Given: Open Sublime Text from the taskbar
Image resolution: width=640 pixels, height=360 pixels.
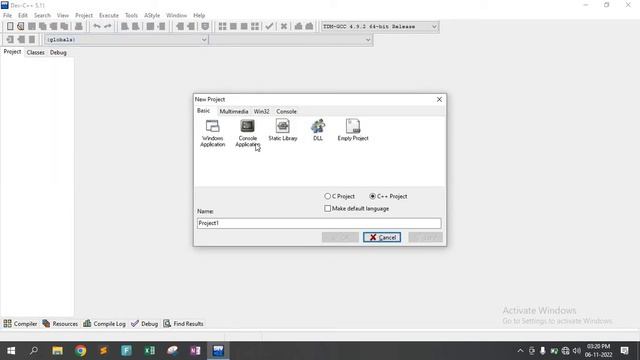Looking at the screenshot, I should 103,351.
